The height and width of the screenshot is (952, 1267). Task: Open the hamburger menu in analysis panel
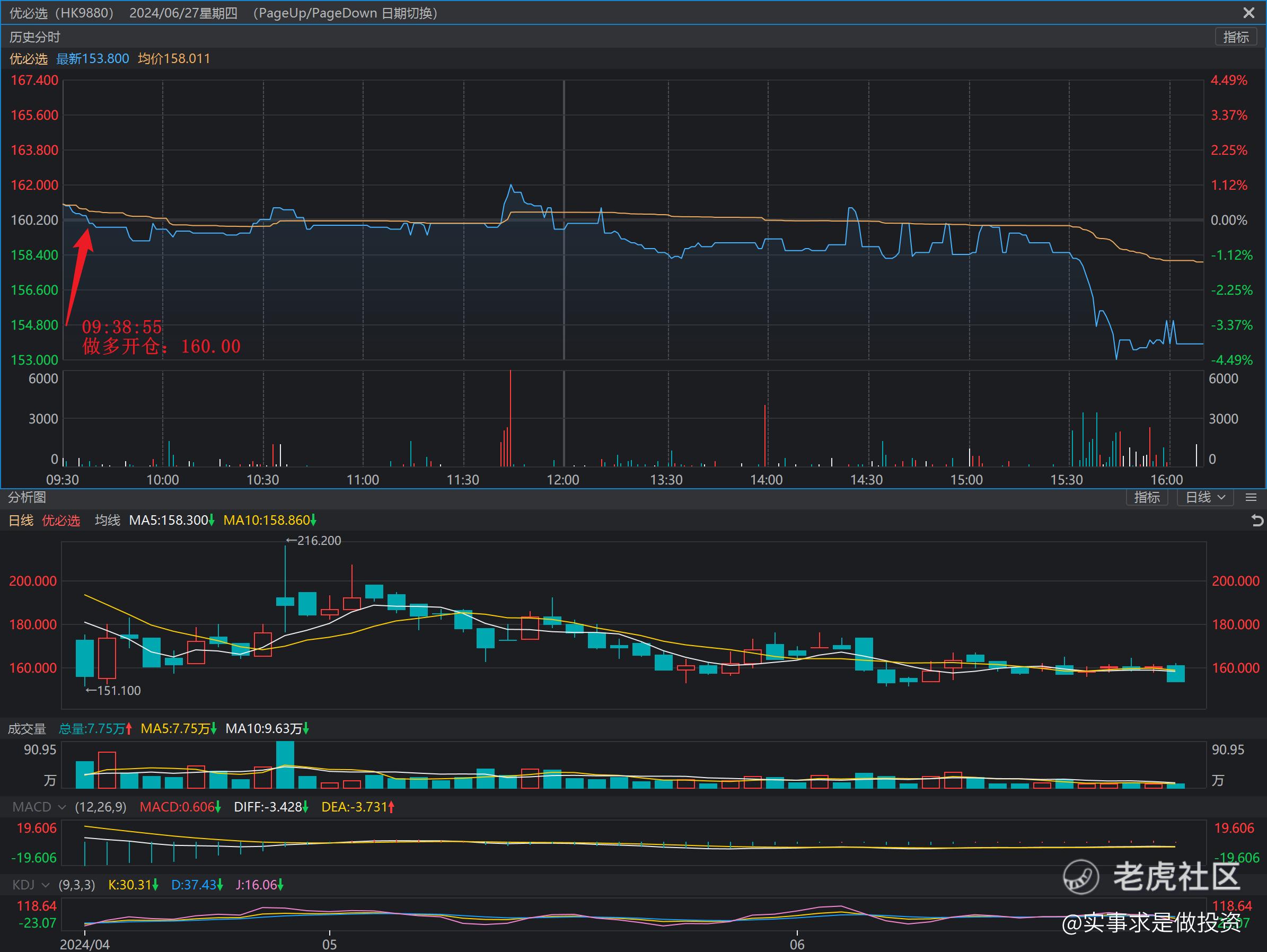1251,497
